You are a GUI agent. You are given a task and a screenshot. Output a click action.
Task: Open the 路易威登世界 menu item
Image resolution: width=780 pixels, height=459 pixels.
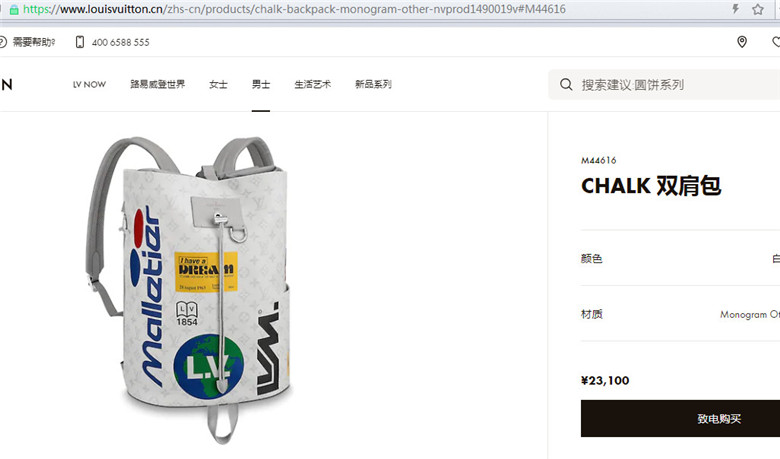pyautogui.click(x=158, y=84)
